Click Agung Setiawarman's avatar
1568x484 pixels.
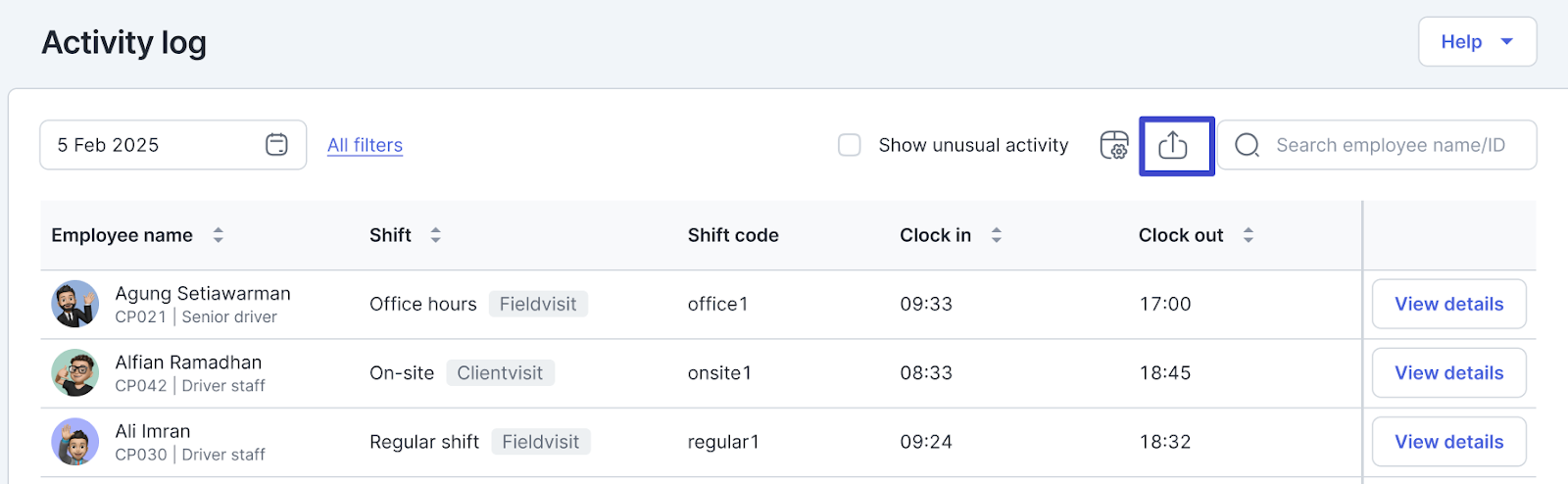tap(75, 304)
